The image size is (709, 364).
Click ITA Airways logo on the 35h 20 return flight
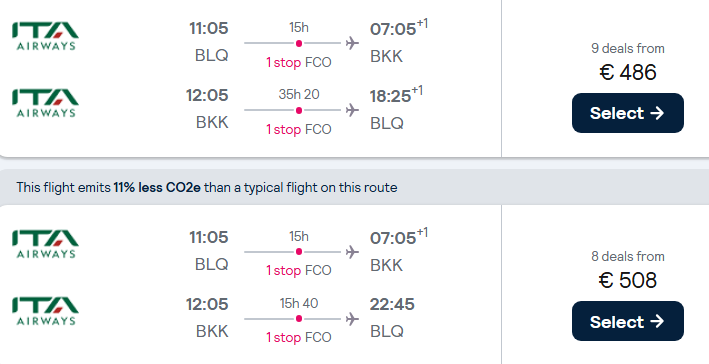[45, 103]
